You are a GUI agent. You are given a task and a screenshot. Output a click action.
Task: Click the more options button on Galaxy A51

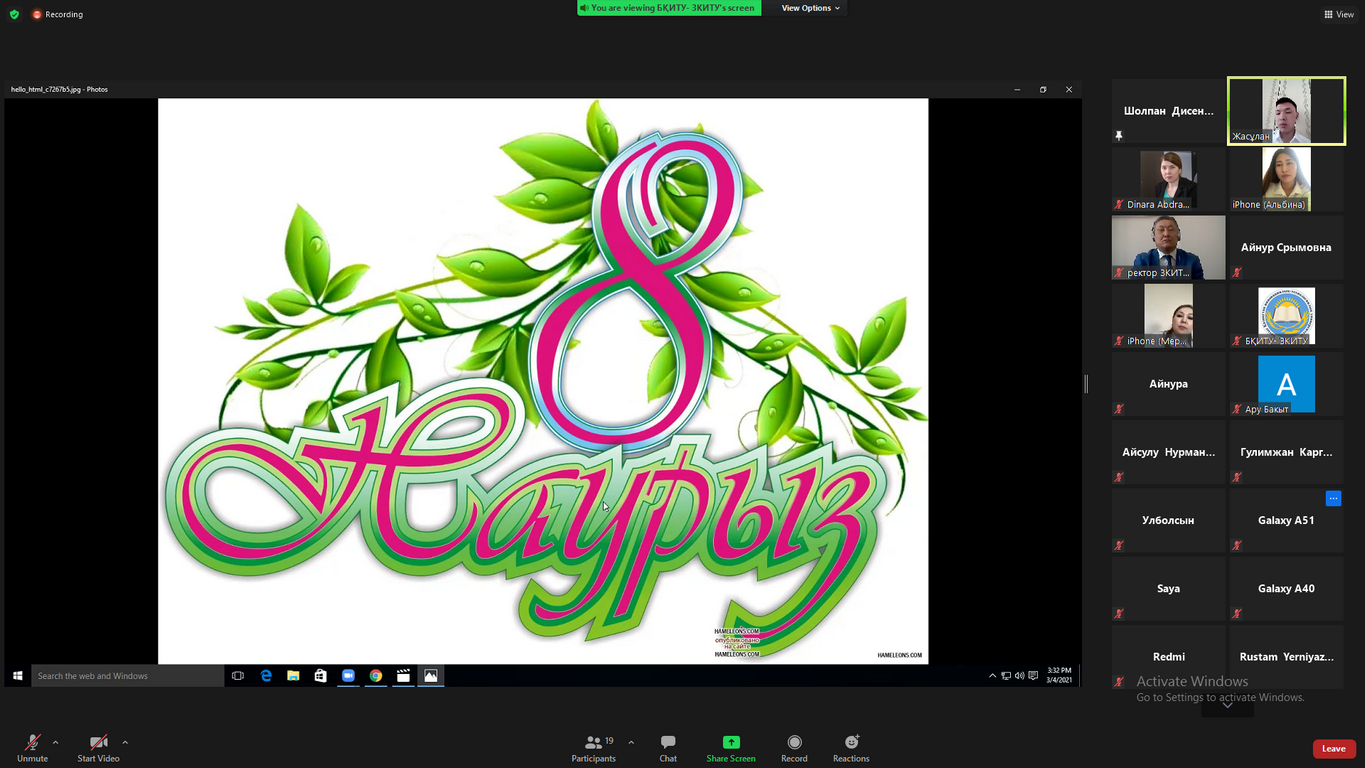pyautogui.click(x=1333, y=498)
